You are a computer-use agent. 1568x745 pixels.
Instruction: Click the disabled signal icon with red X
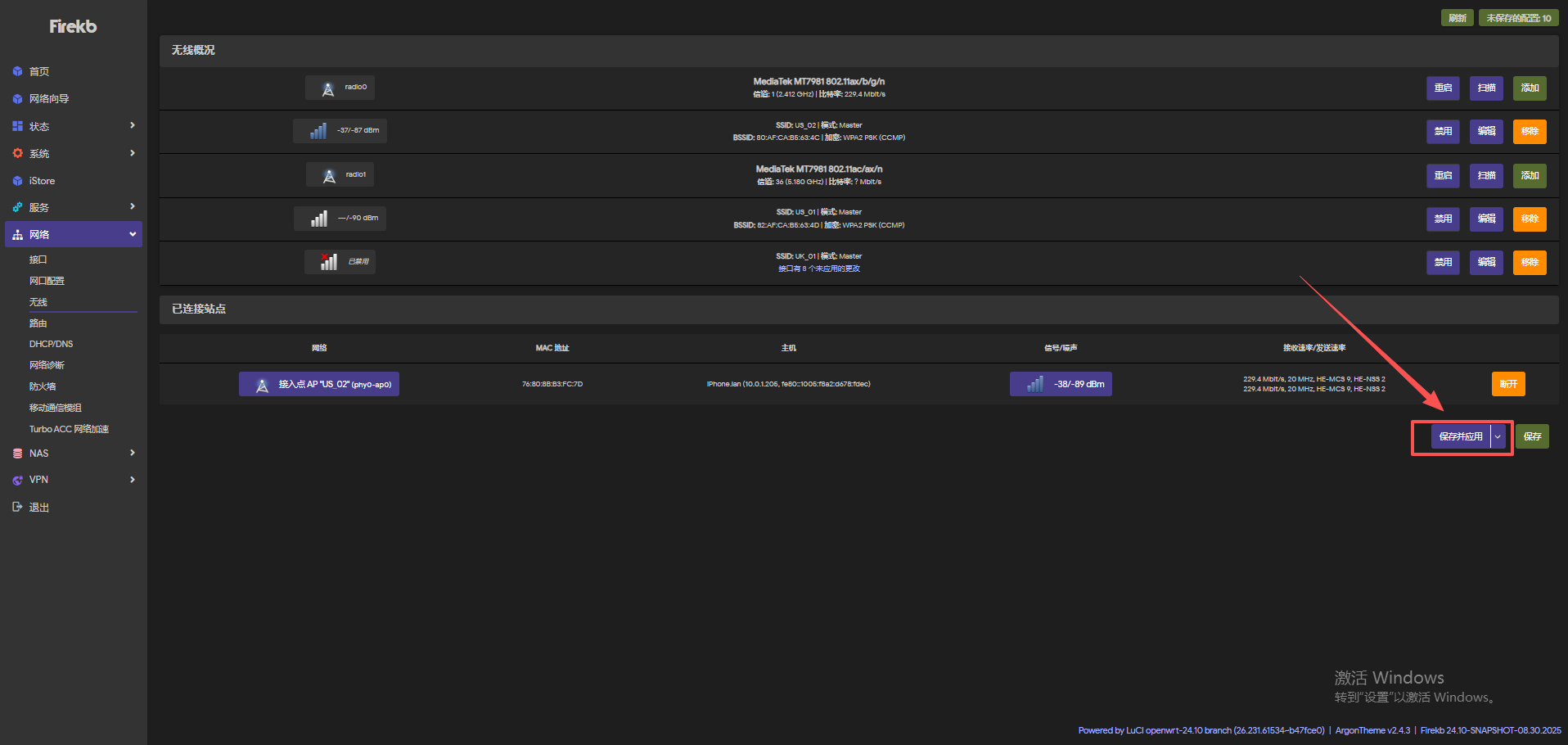click(328, 262)
